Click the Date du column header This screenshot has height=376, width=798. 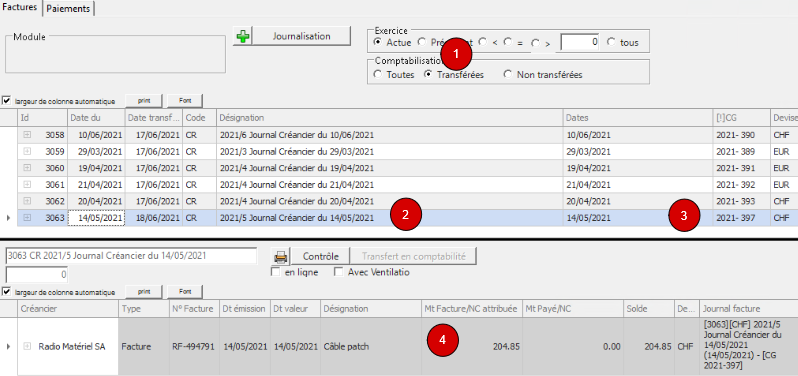tap(96, 118)
